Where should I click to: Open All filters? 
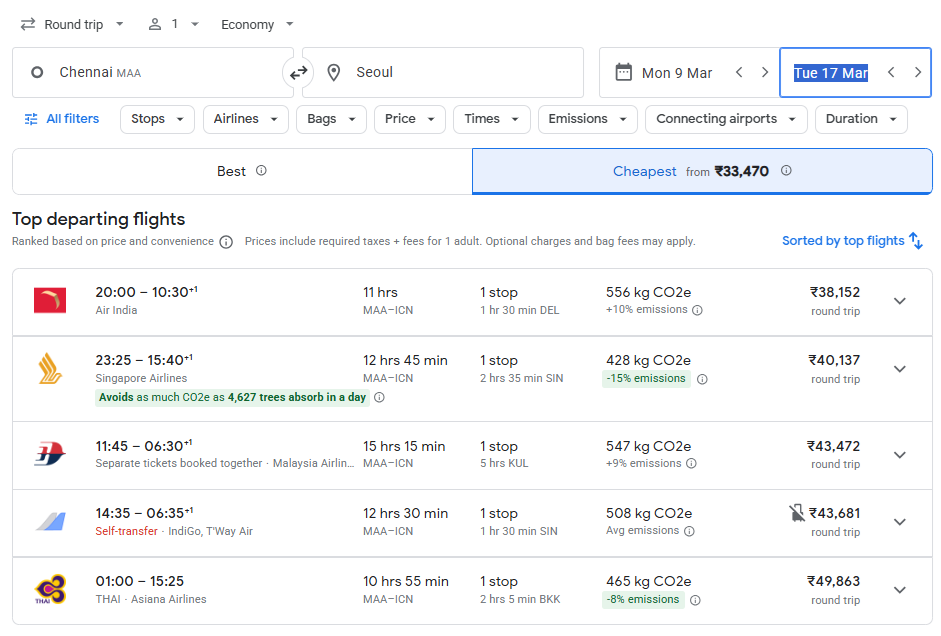(x=60, y=118)
